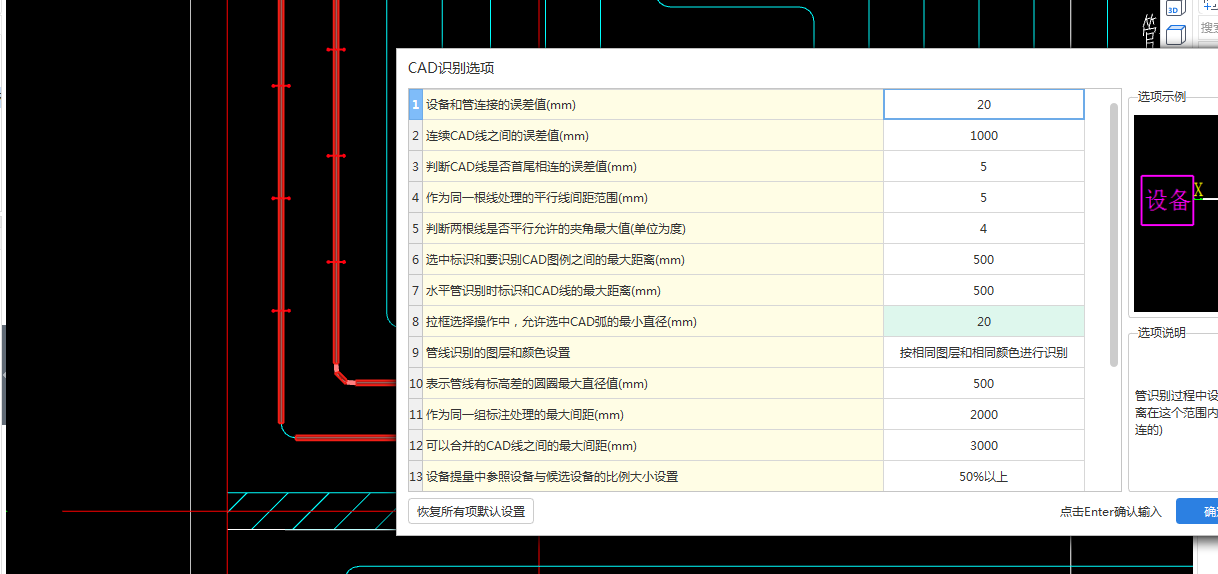Select row header number 1 in options table
This screenshot has height=574, width=1218.
pos(415,105)
